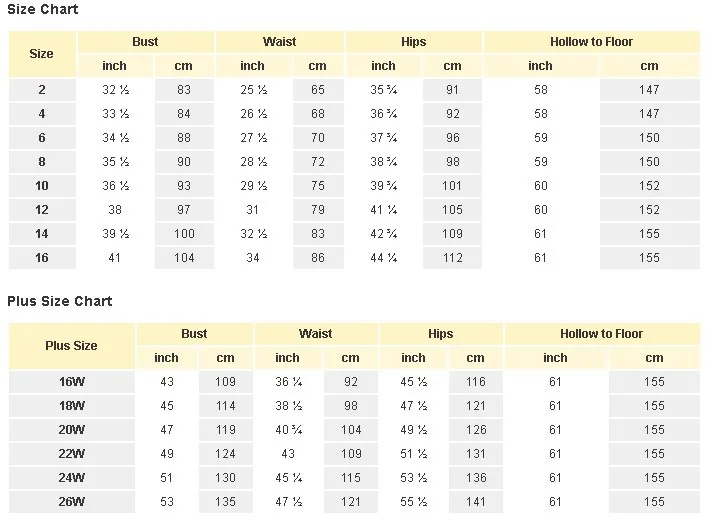Select bust cm value 104 for size 16
The height and width of the screenshot is (522, 717).
(x=184, y=258)
